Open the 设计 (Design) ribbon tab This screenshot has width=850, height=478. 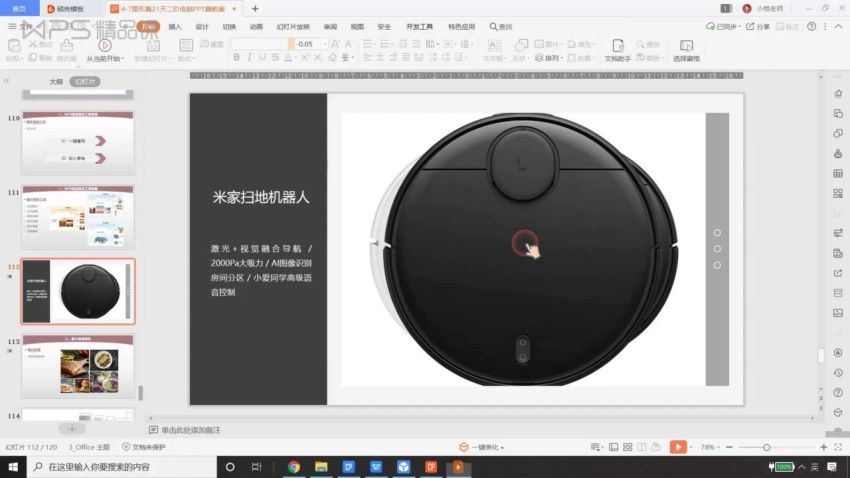tap(202, 27)
